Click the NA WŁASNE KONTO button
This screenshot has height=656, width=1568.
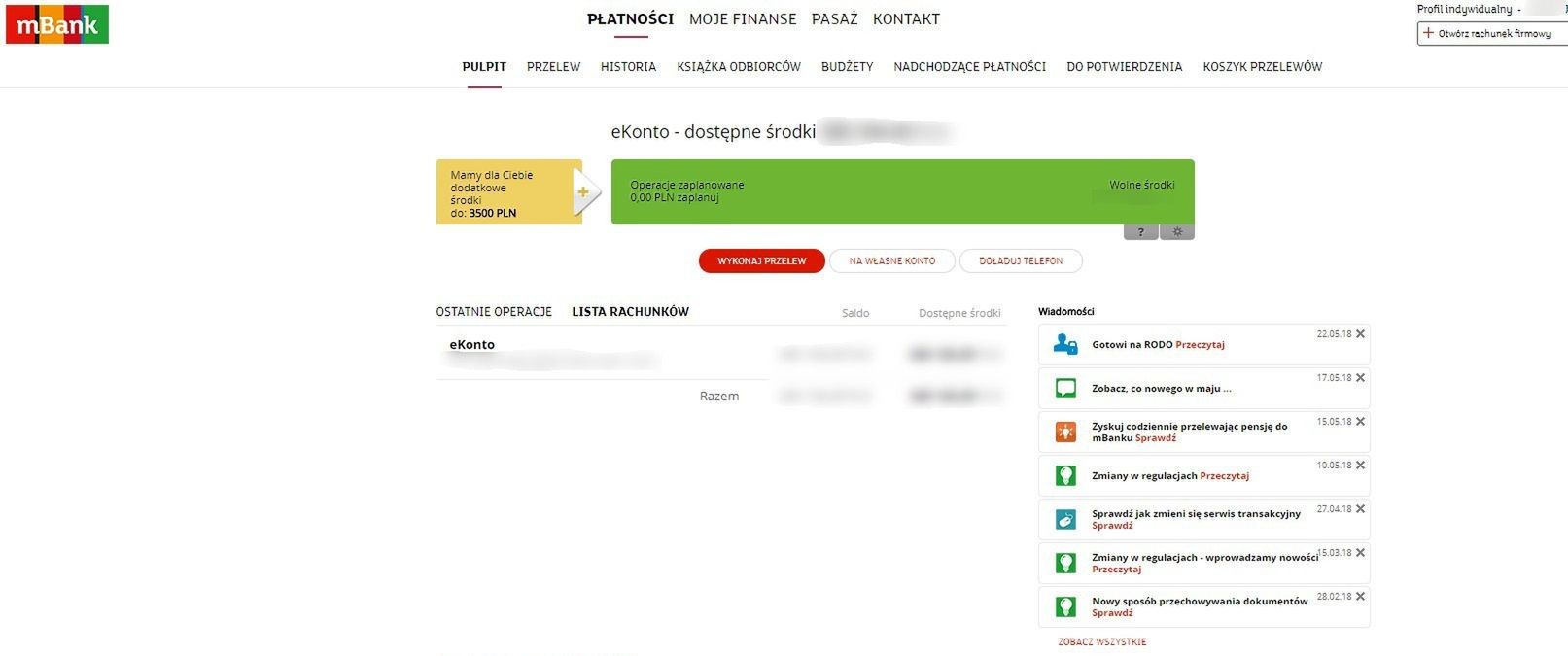click(x=891, y=260)
